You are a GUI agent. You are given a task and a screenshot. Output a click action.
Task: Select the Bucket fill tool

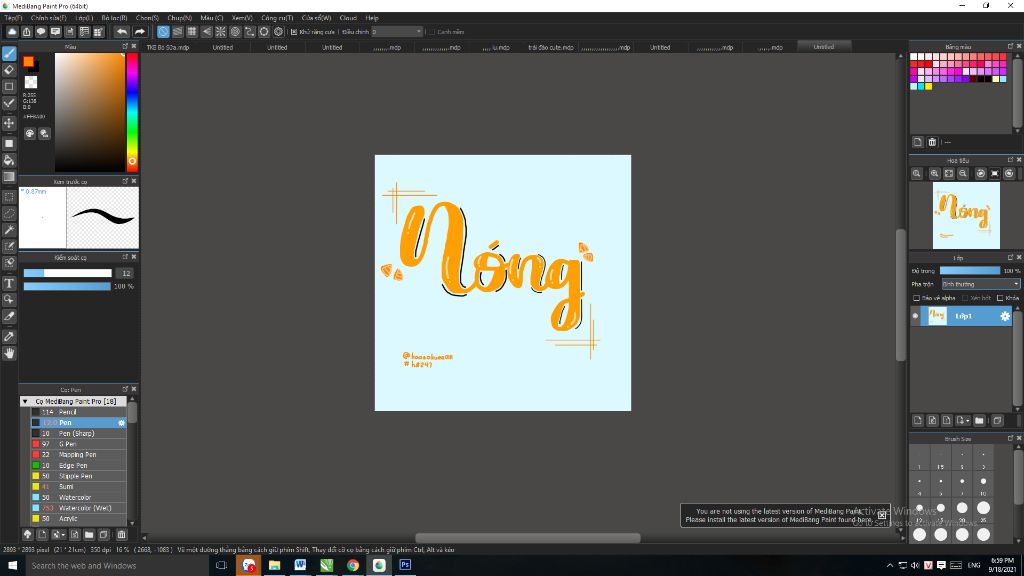9,160
